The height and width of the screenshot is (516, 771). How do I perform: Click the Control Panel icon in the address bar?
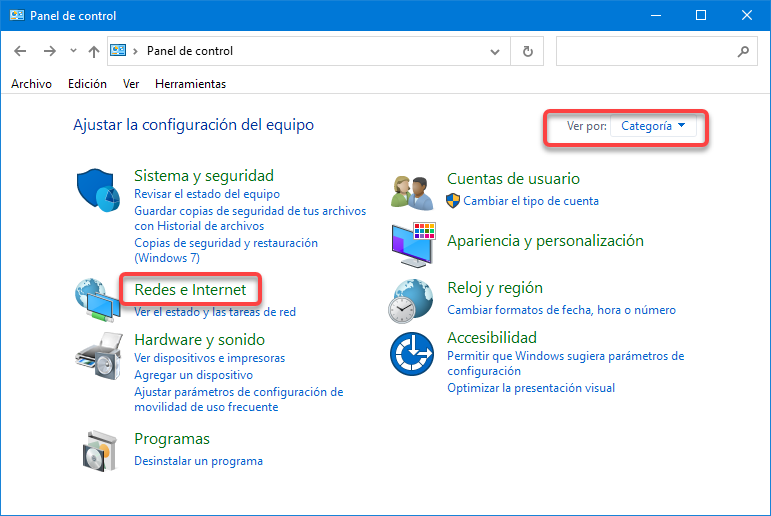tap(118, 51)
